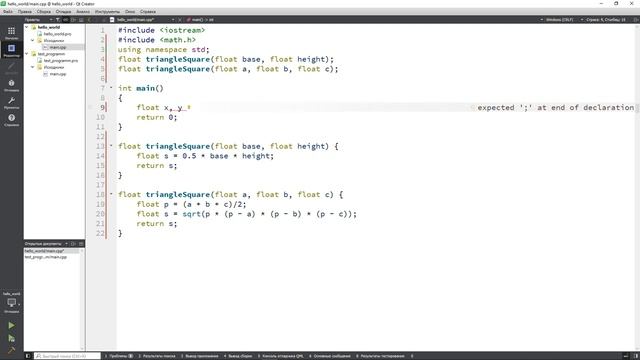This screenshot has height=360, width=640.
Task: Click the editor split button at top right
Action: 636,20
